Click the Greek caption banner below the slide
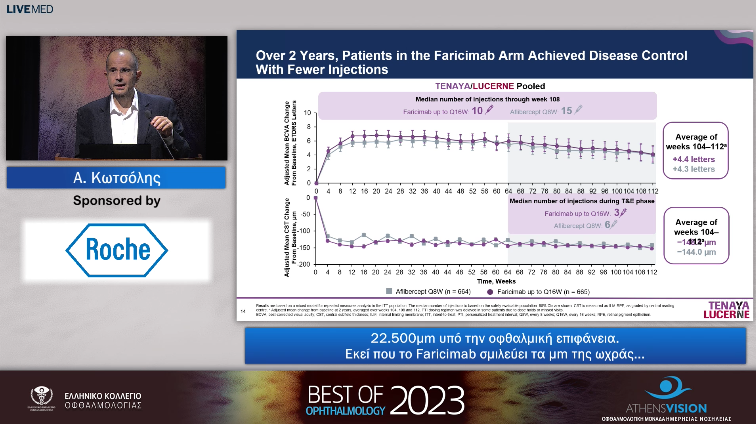Image resolution: width=756 pixels, height=424 pixels. [x=496, y=346]
